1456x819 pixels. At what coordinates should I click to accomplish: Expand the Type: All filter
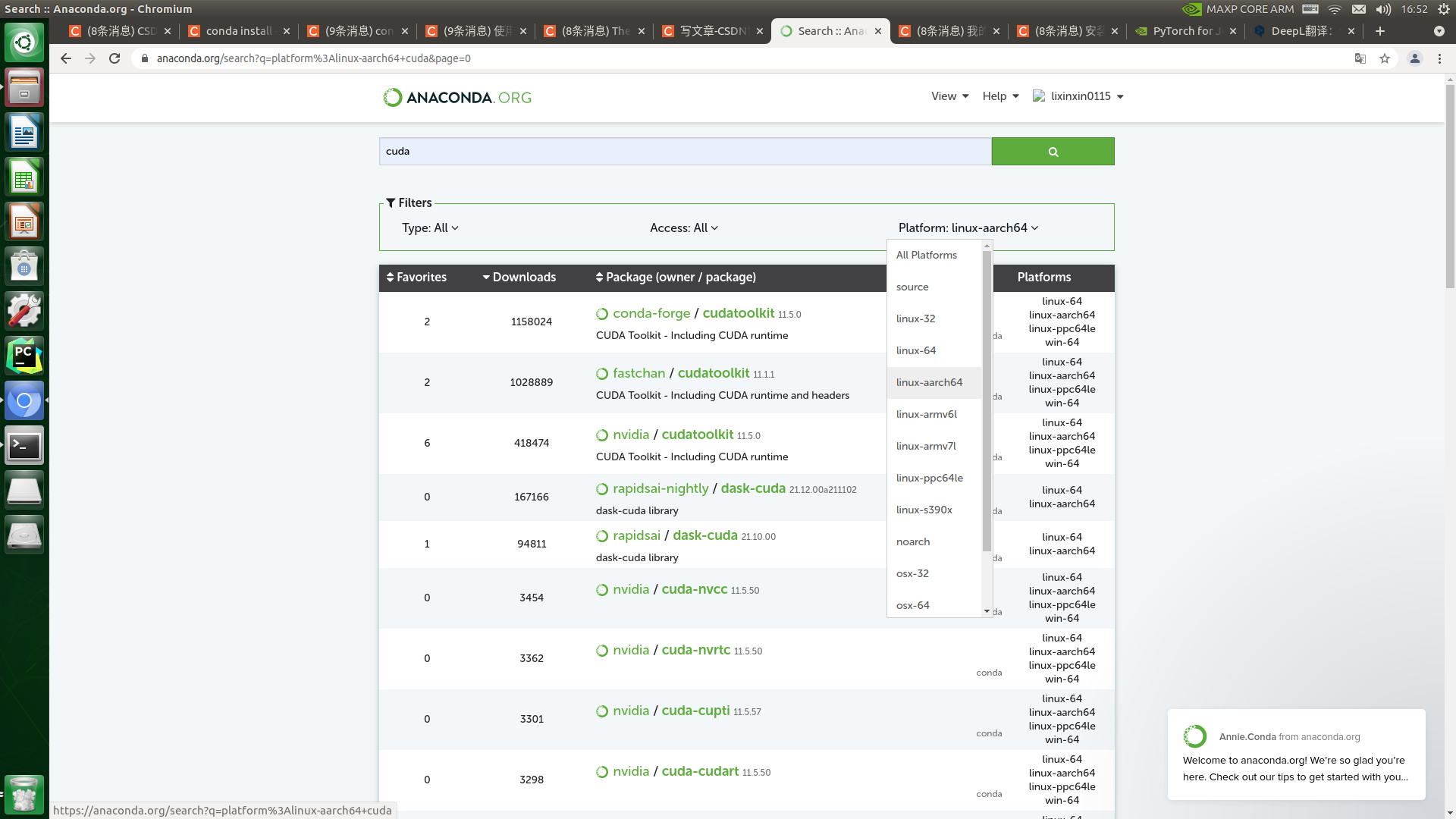click(x=430, y=228)
